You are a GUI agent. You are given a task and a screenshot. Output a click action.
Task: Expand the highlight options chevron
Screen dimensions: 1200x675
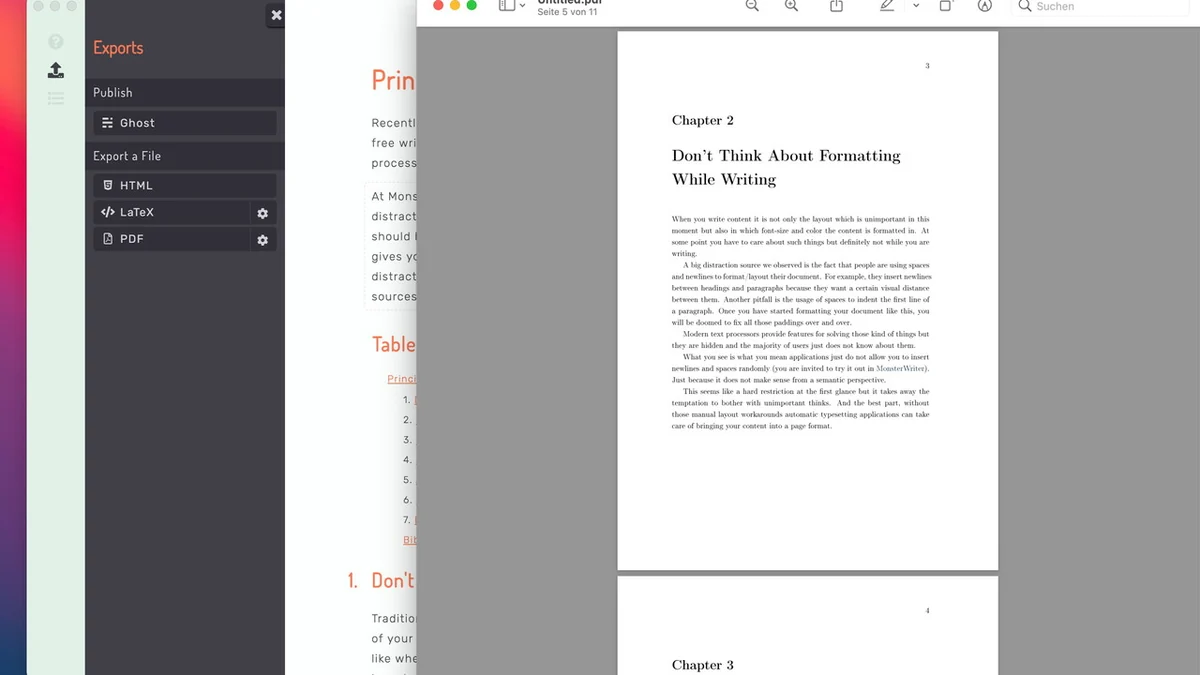(916, 6)
